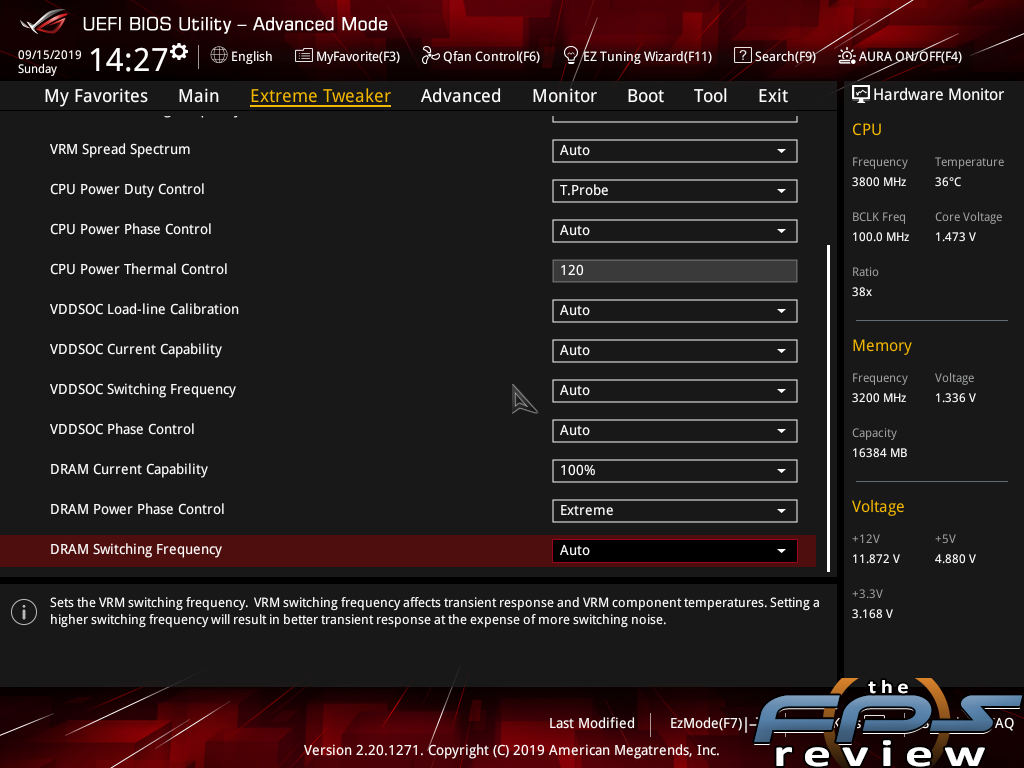Image resolution: width=1024 pixels, height=768 pixels.
Task: Click Core Voltage value 1.473 V
Action: point(955,237)
